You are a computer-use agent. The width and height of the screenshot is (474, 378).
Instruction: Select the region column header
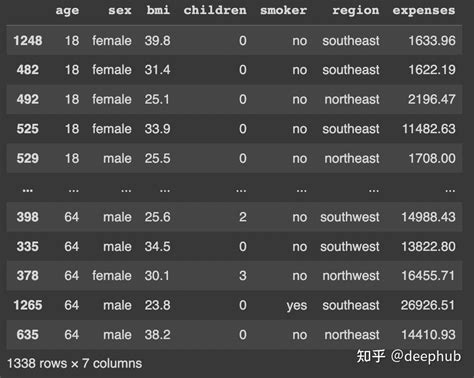click(x=356, y=11)
